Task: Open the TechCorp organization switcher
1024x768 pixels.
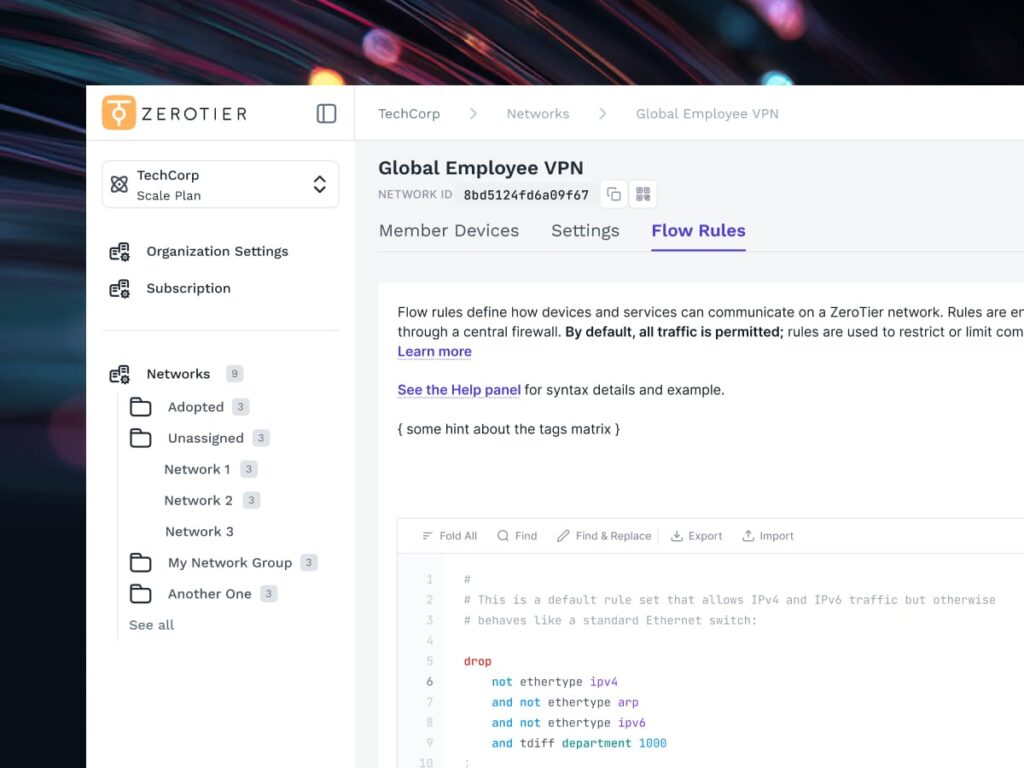Action: [x=220, y=185]
